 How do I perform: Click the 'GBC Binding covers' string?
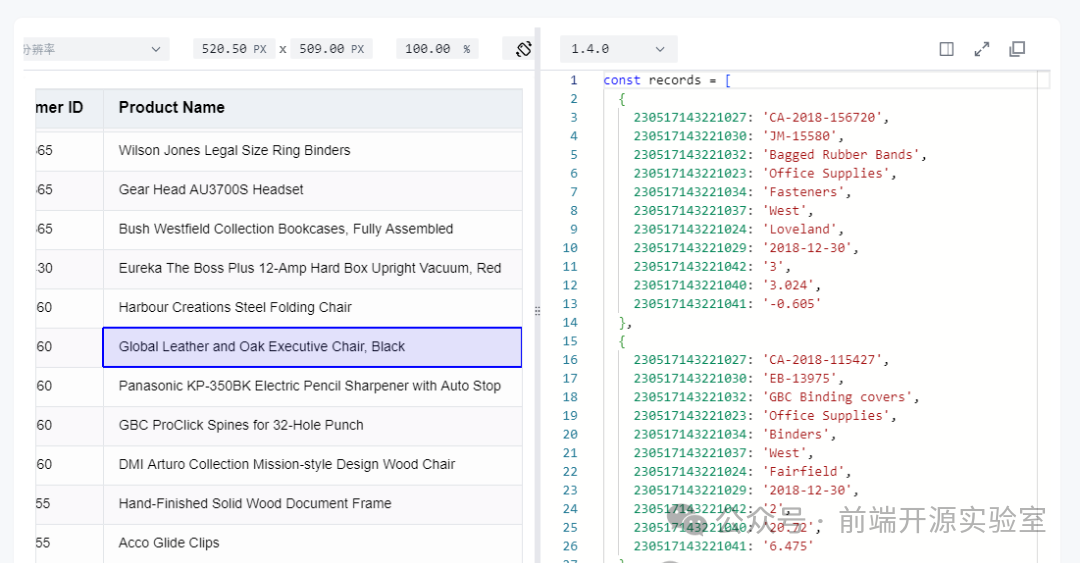[838, 397]
